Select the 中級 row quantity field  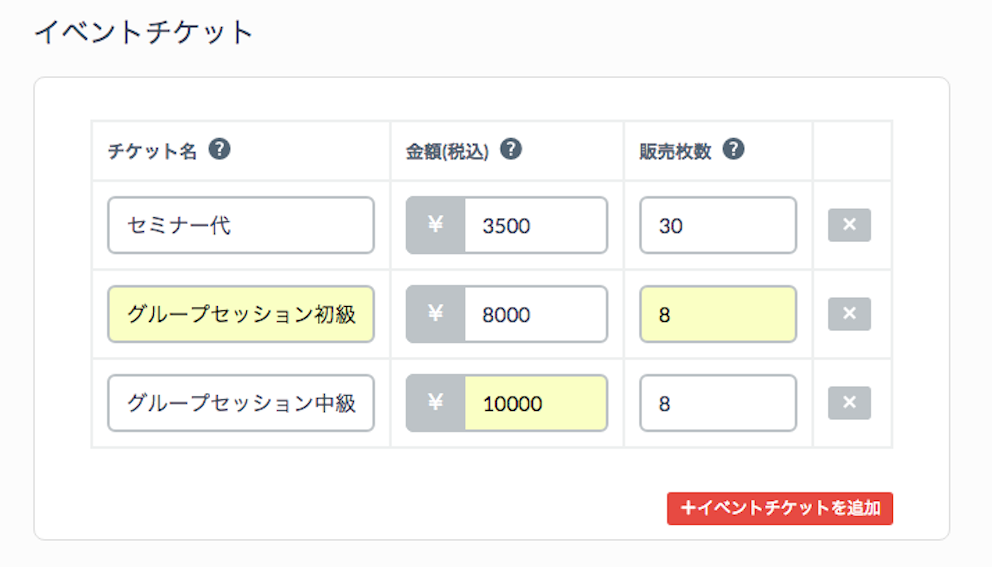coord(718,403)
